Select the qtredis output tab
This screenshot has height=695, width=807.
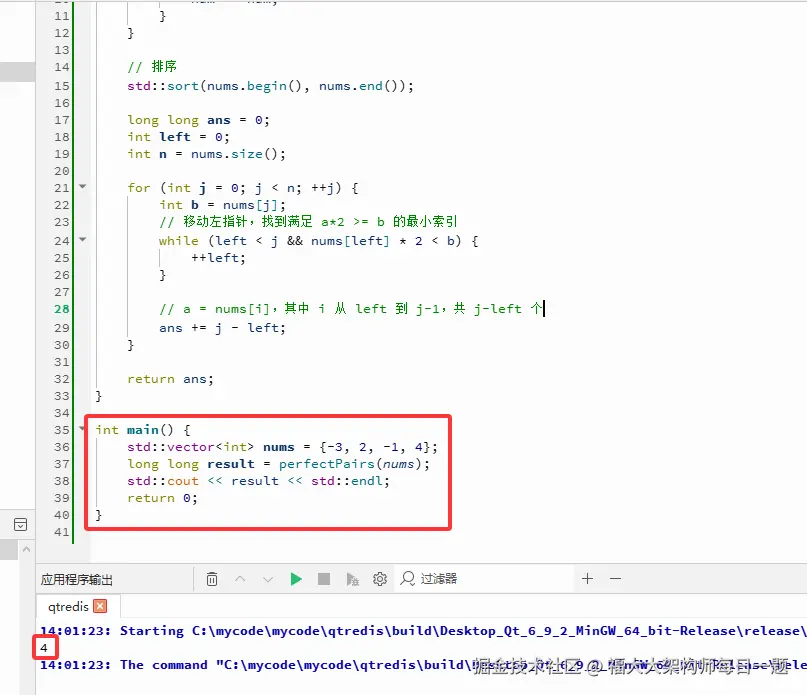point(68,606)
